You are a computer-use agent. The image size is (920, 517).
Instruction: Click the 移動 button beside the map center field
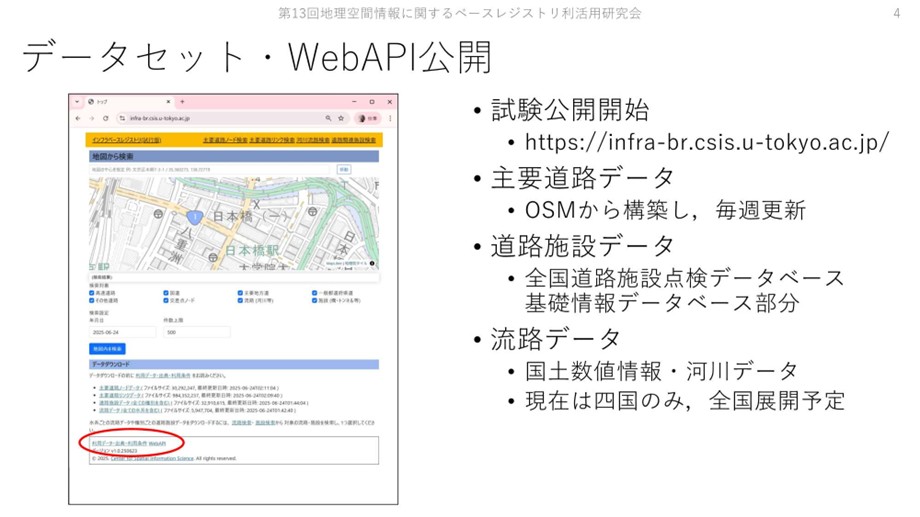point(344,170)
